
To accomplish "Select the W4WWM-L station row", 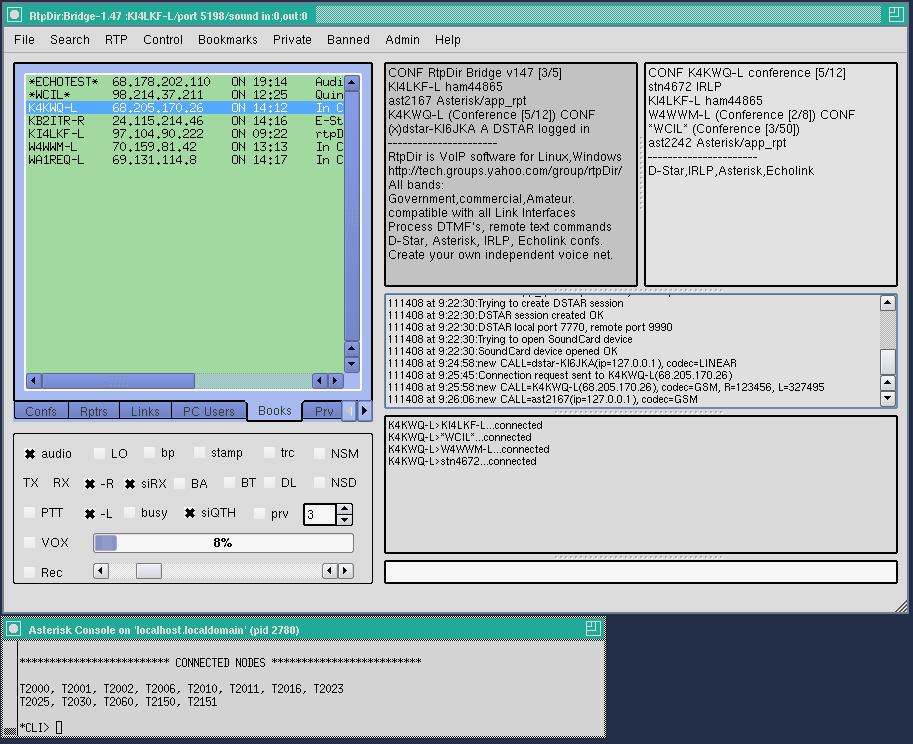I will click(x=185, y=147).
